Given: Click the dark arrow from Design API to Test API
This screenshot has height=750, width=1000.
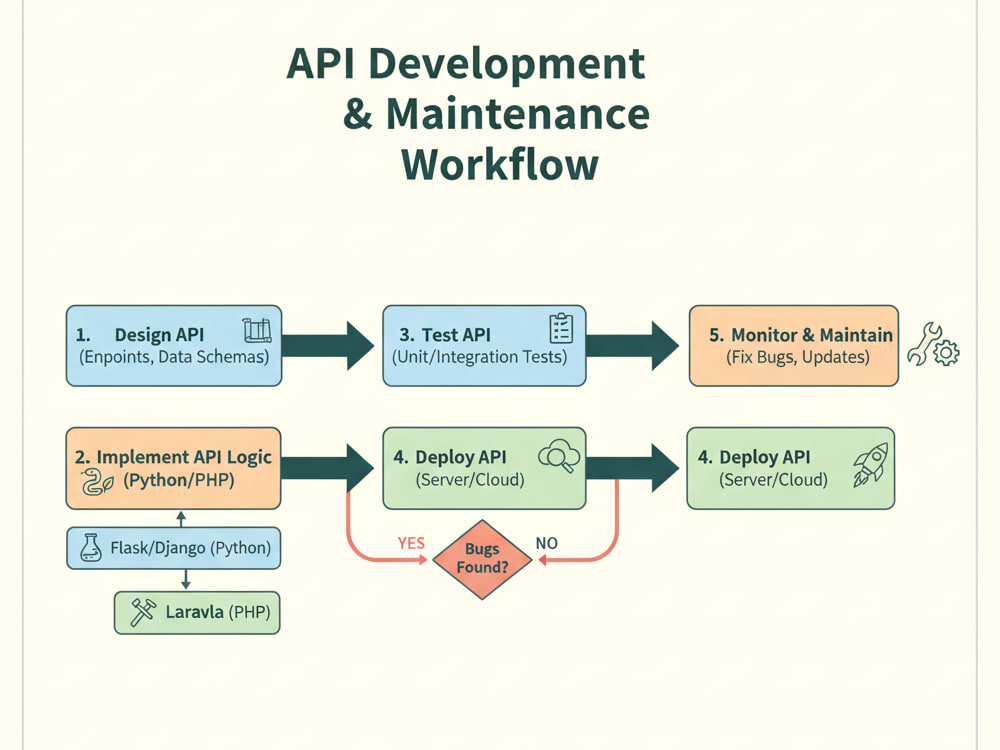Looking at the screenshot, I should tap(328, 346).
